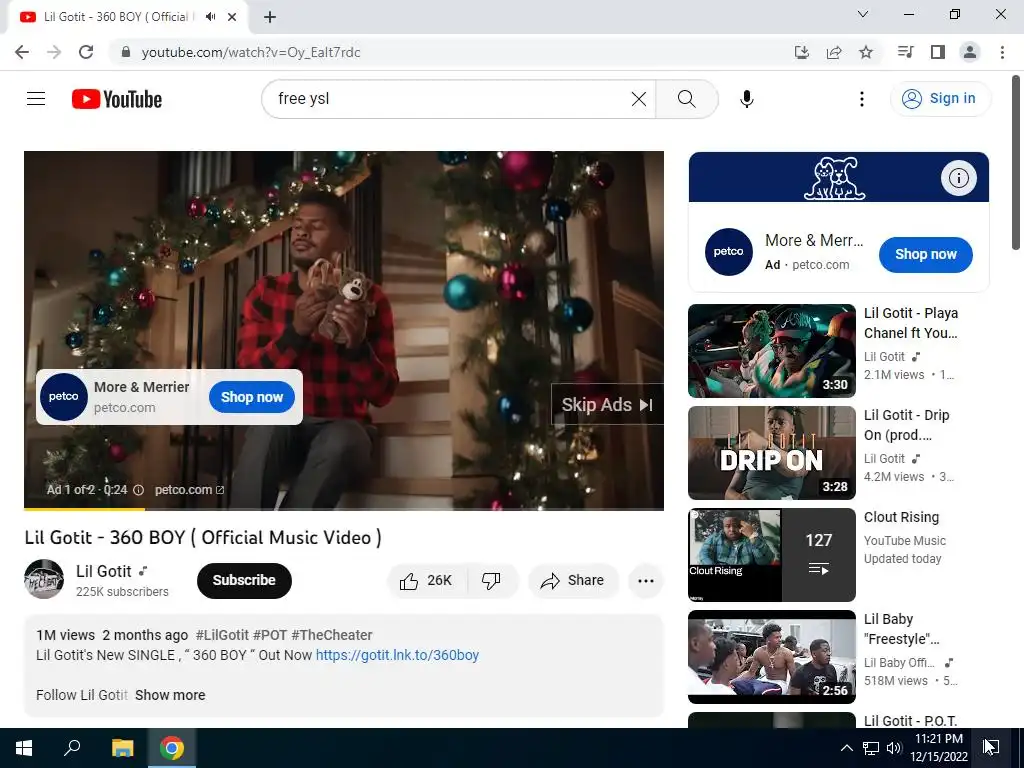Screen dimensions: 1024x768
Task: Click the petco logo on ad overlay
Action: (63, 396)
